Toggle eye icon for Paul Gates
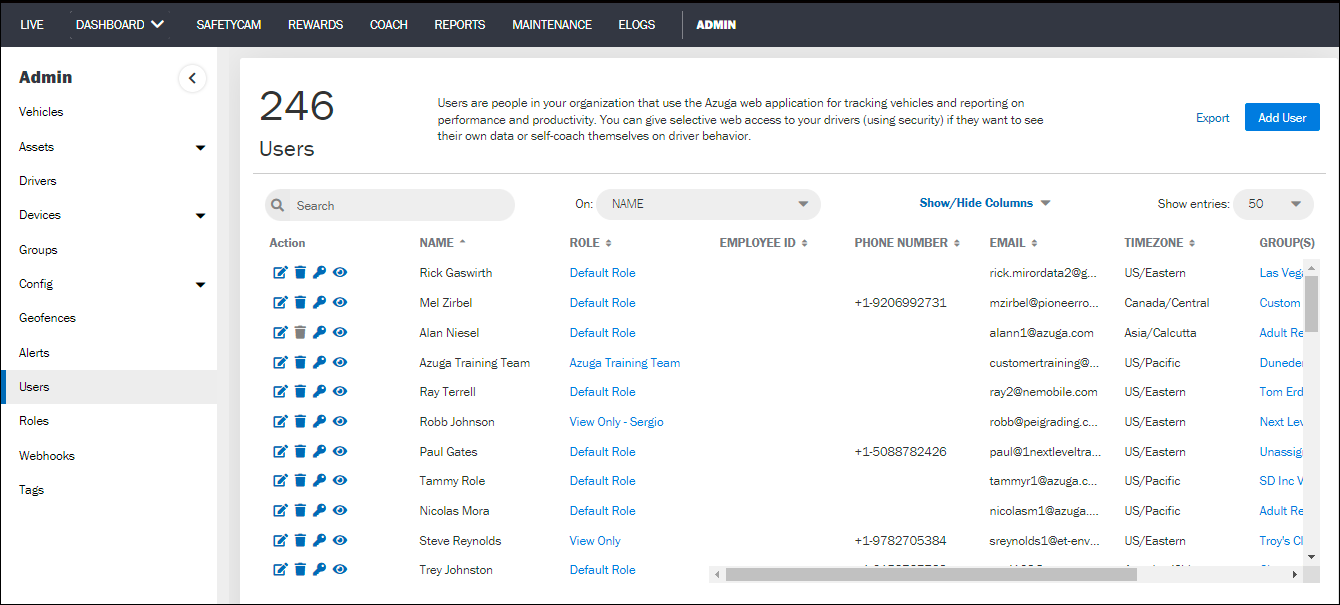The height and width of the screenshot is (605, 1340). pyautogui.click(x=340, y=452)
